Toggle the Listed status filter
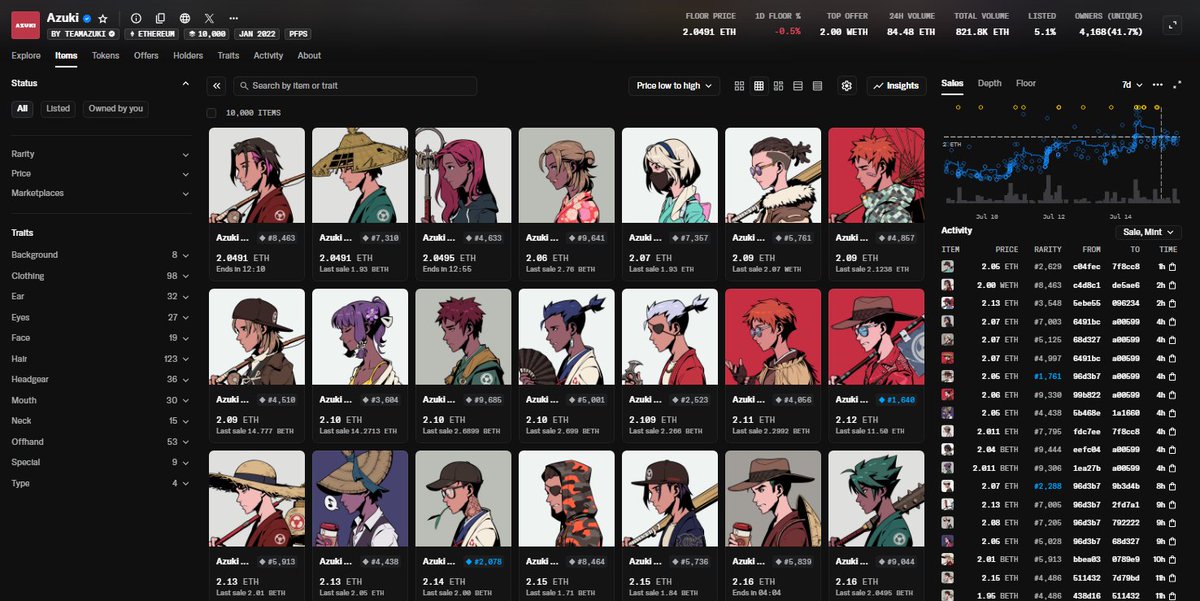 [58, 108]
